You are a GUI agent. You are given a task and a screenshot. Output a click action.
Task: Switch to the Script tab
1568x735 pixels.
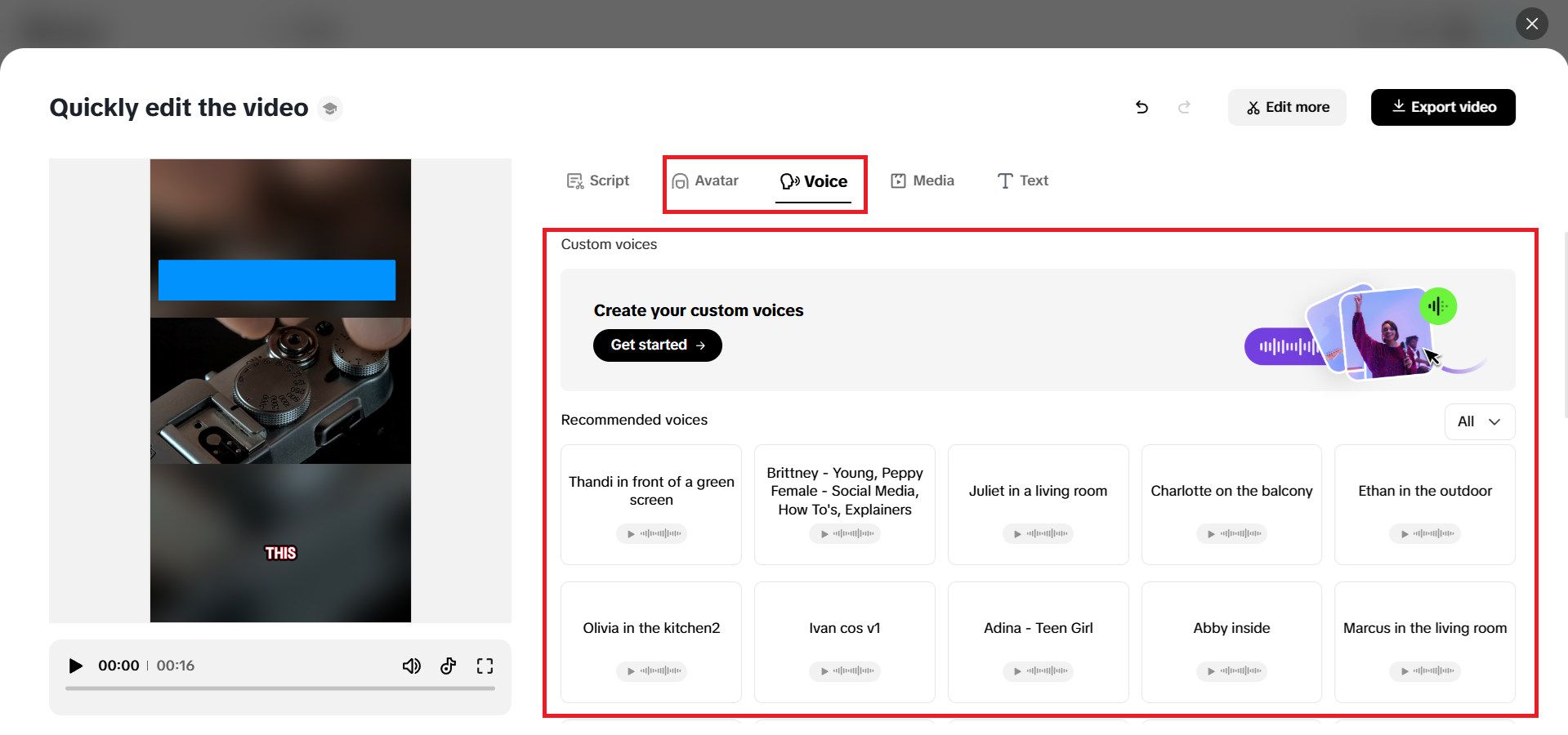pos(598,180)
